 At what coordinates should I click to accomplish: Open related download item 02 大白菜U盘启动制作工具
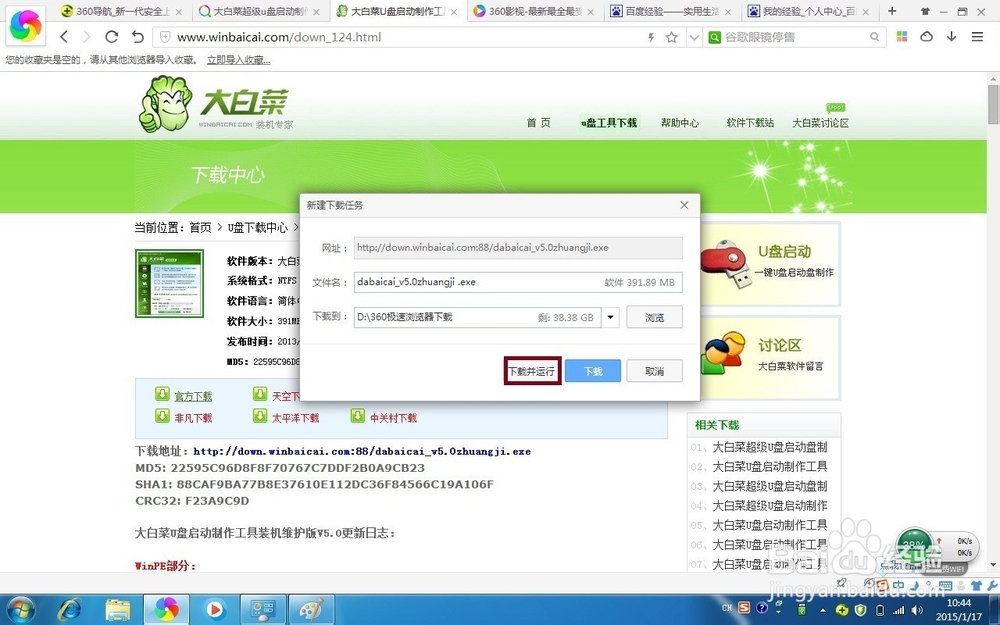point(769,467)
